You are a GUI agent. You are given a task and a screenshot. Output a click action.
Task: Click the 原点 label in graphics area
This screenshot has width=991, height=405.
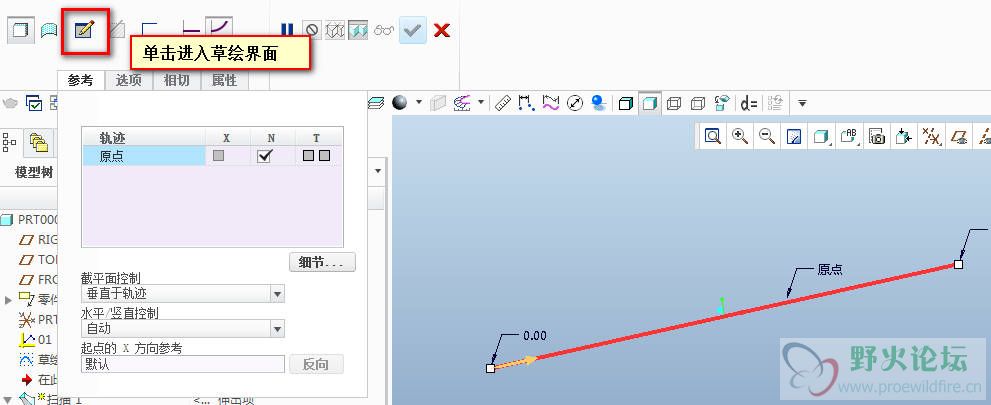point(830,270)
